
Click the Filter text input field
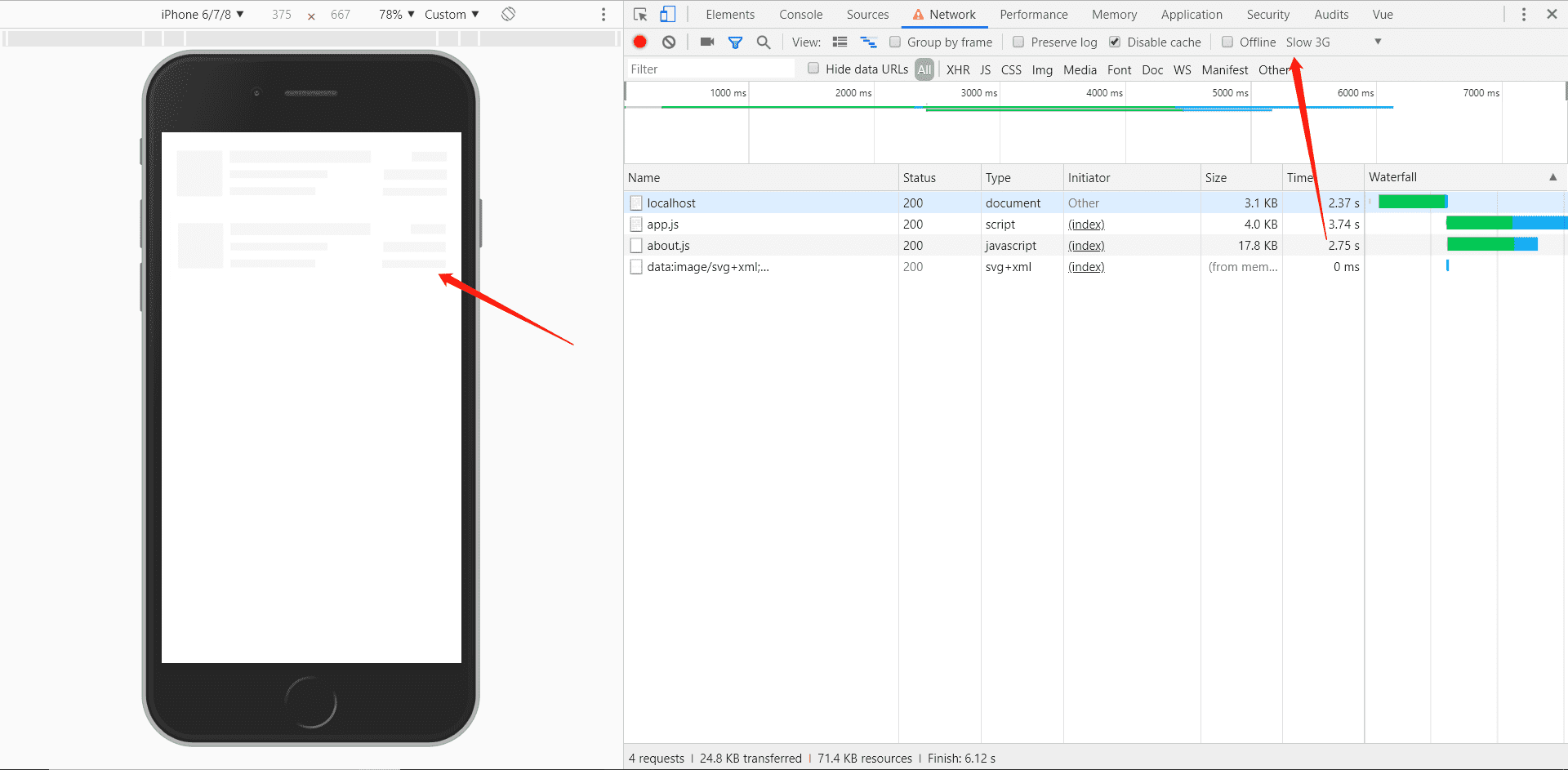(x=710, y=69)
